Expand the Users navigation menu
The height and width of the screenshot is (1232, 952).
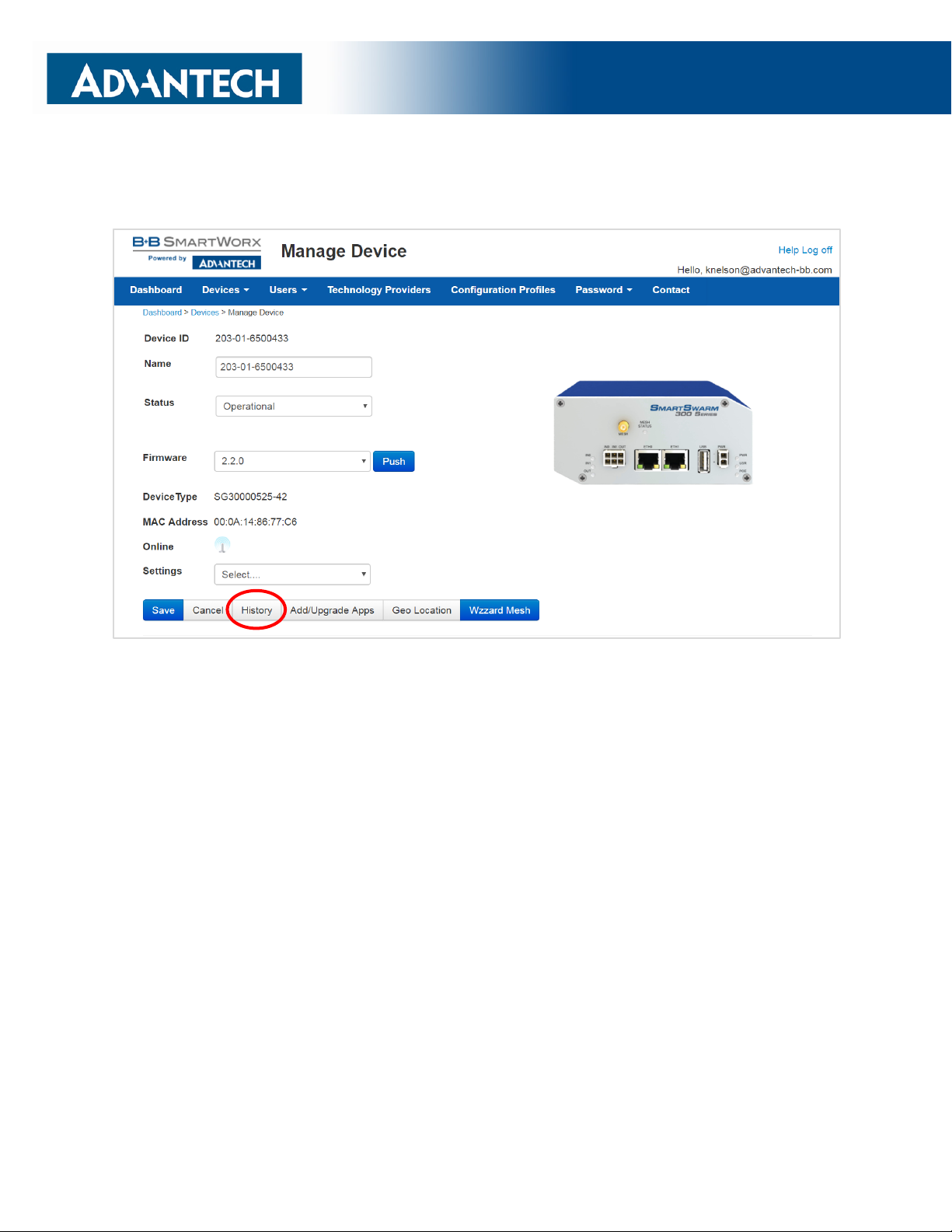[288, 290]
